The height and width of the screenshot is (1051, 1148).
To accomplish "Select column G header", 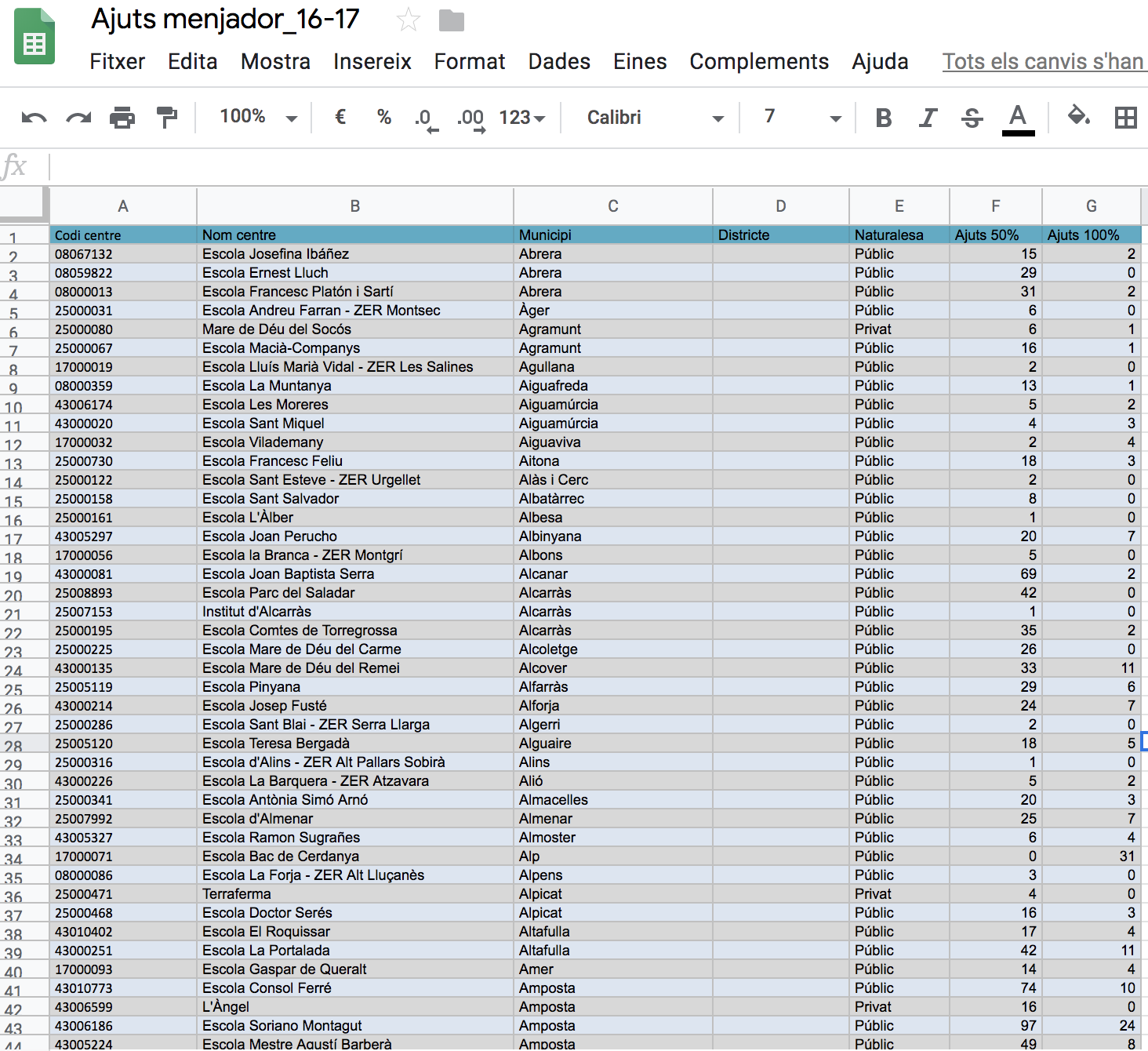I will click(1092, 206).
